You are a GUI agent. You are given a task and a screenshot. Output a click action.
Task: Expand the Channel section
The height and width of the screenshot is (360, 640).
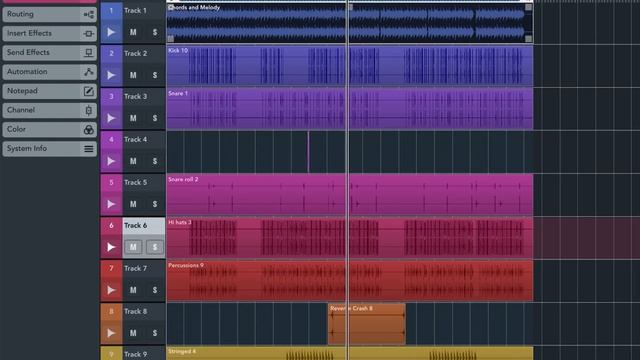point(49,110)
